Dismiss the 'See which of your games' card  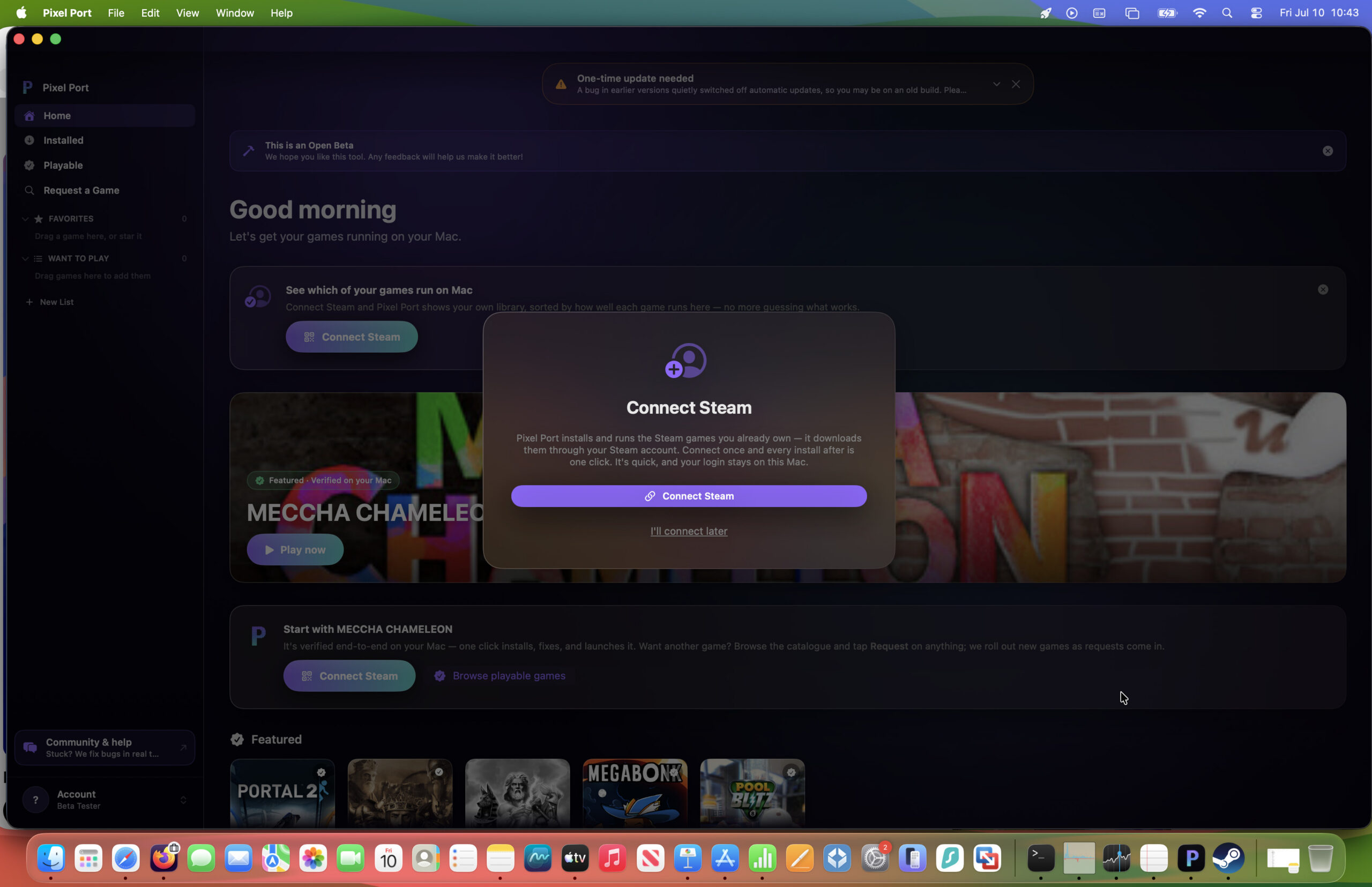tap(1323, 290)
